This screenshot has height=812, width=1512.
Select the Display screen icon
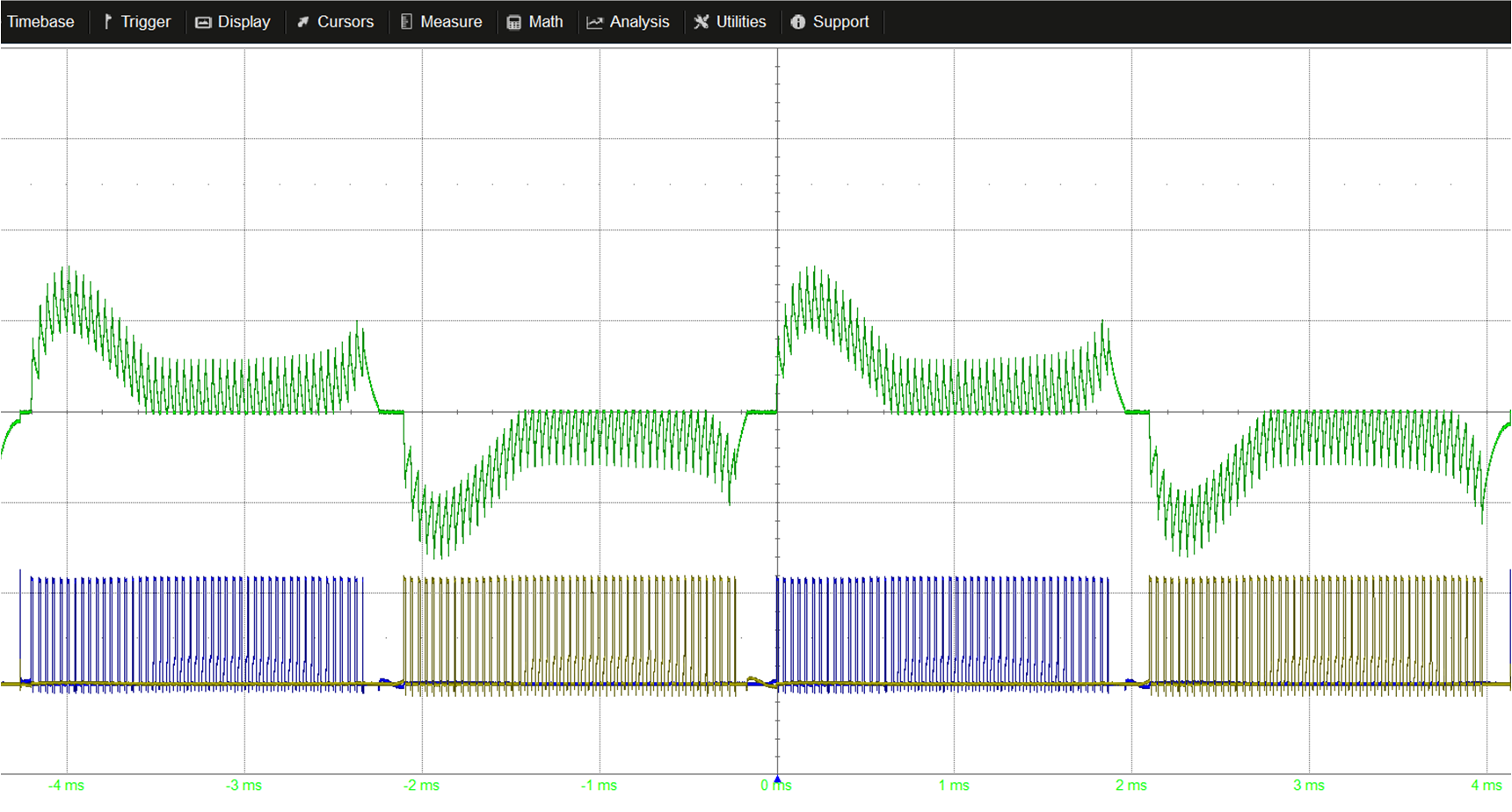click(x=204, y=22)
